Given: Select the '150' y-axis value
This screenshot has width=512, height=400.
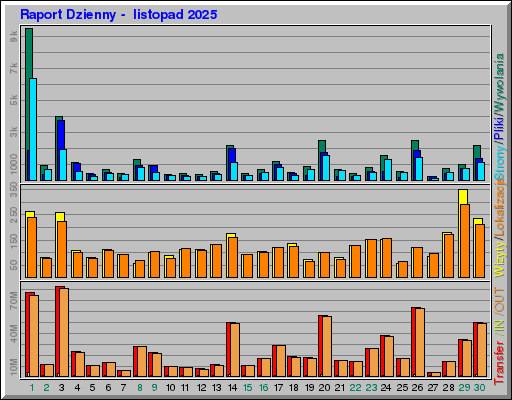Looking at the screenshot, I should 14,241.
